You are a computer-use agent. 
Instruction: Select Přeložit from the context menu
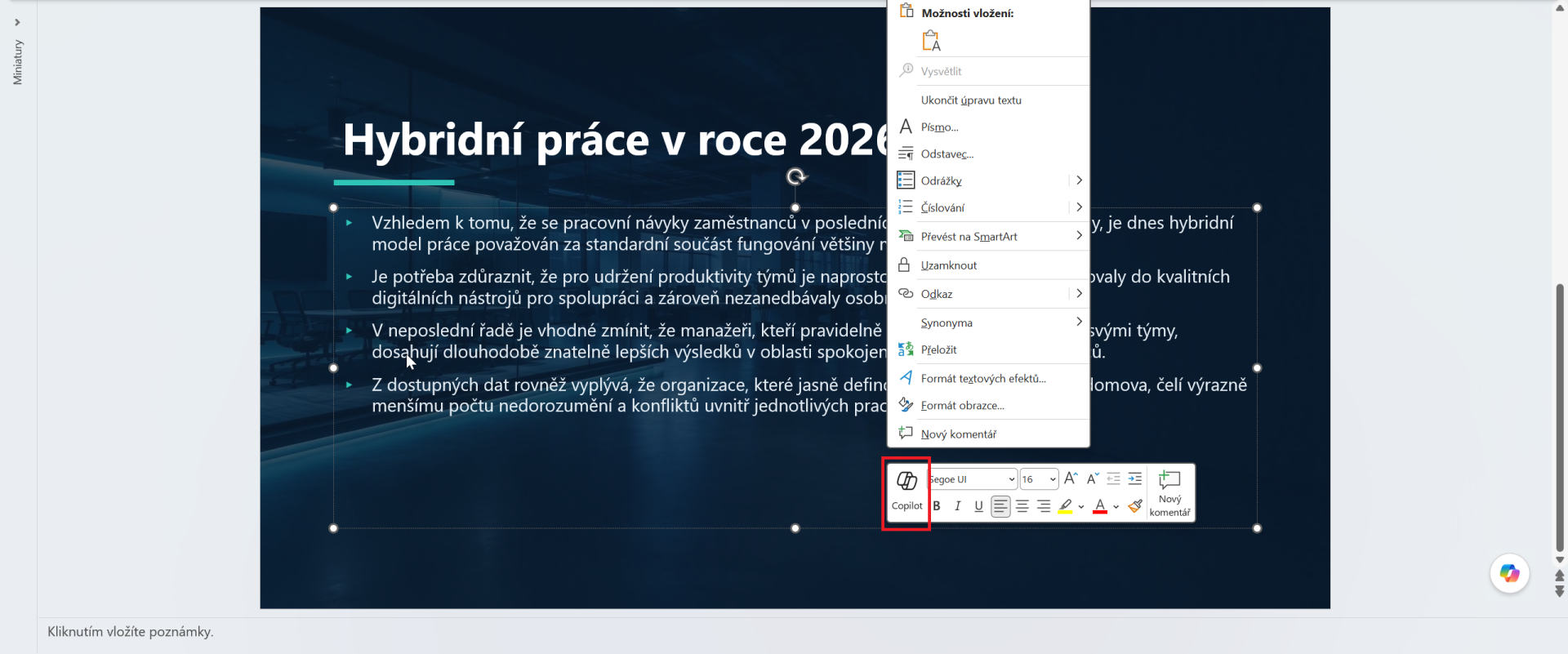pyautogui.click(x=988, y=349)
